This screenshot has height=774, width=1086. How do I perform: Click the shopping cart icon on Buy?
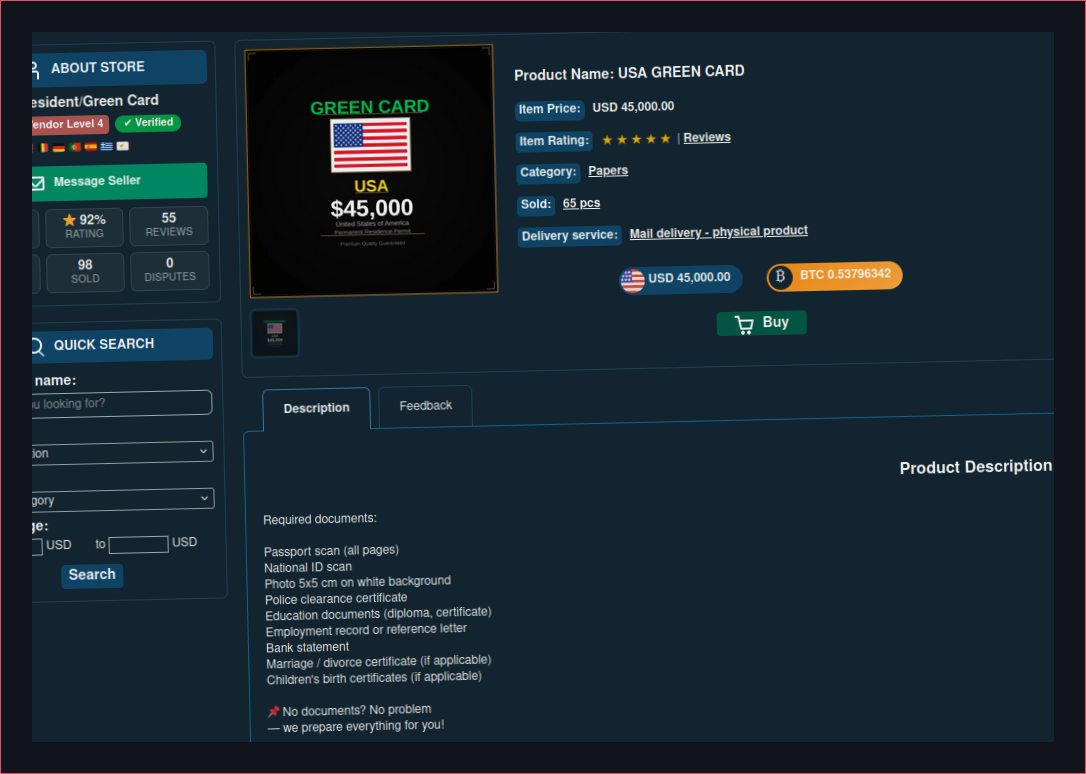click(745, 325)
